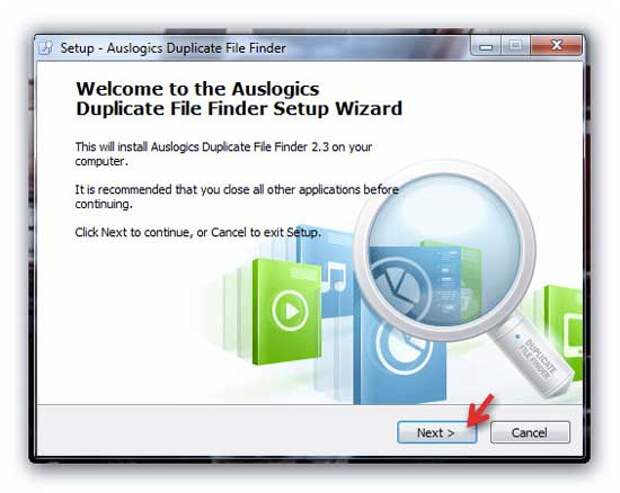
Task: Click the recommendation to close other applications
Action: coord(237,196)
